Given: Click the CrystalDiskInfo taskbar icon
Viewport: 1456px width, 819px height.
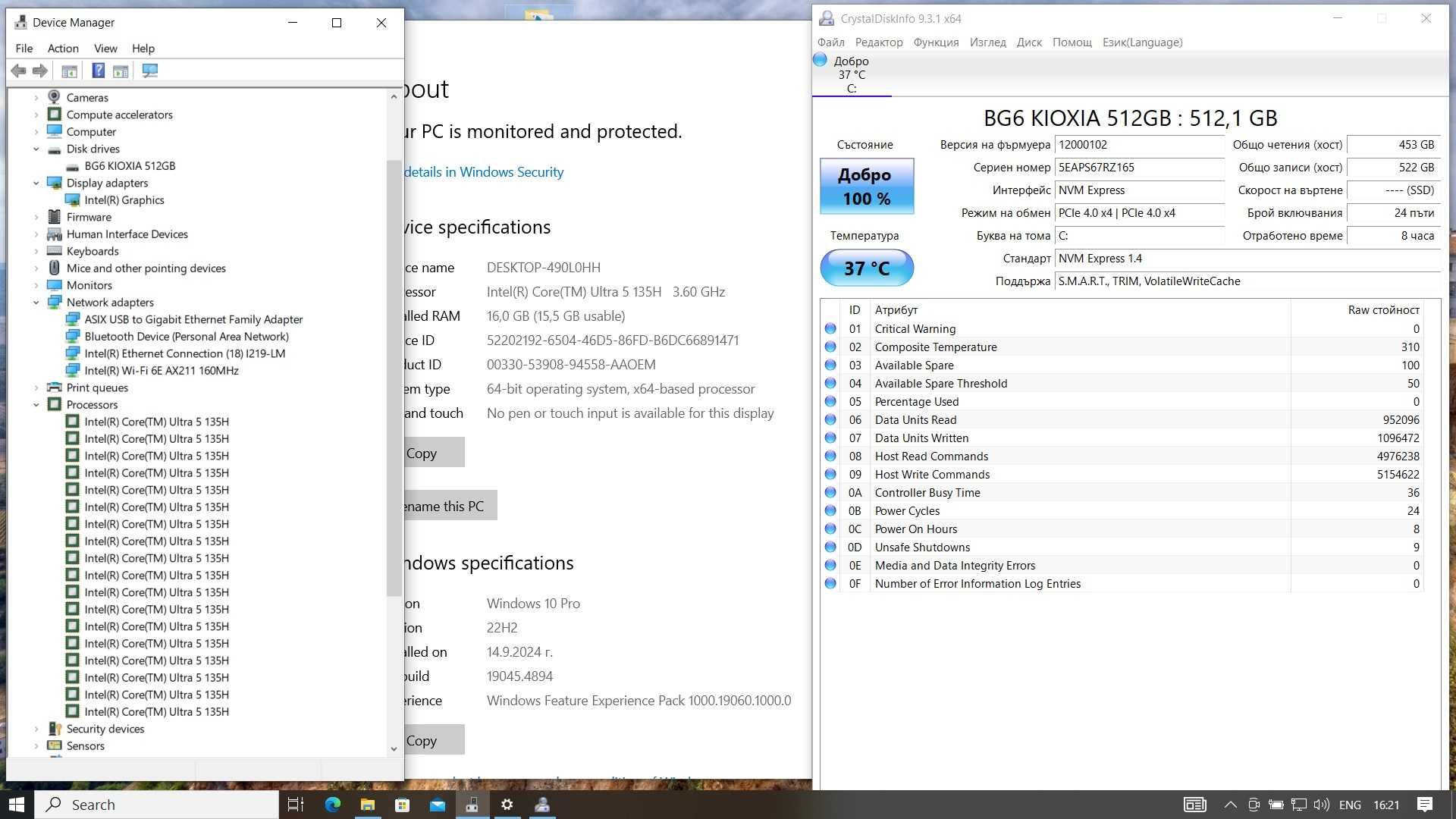Looking at the screenshot, I should [542, 805].
